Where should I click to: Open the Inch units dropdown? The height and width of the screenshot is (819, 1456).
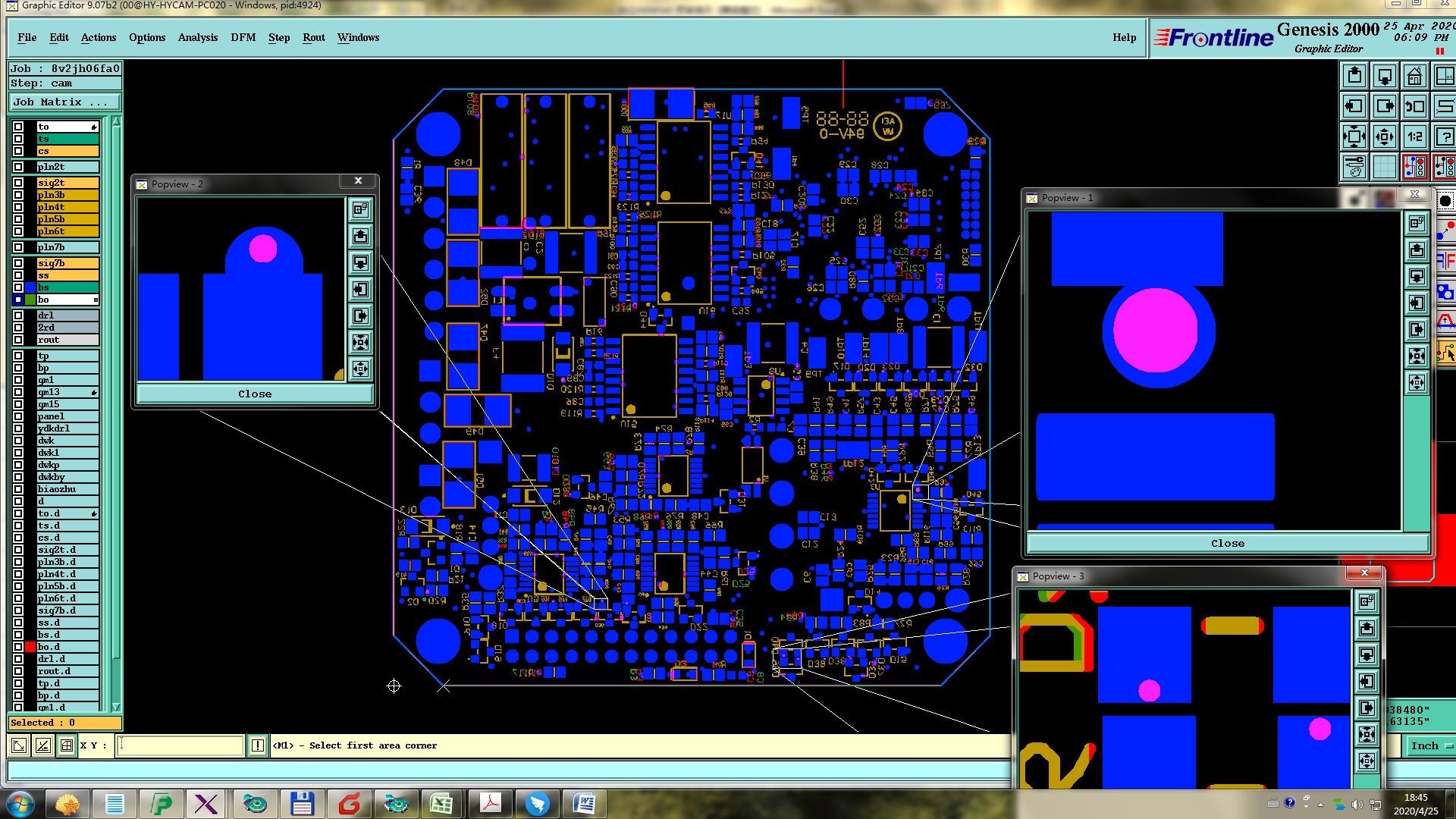[x=1430, y=746]
